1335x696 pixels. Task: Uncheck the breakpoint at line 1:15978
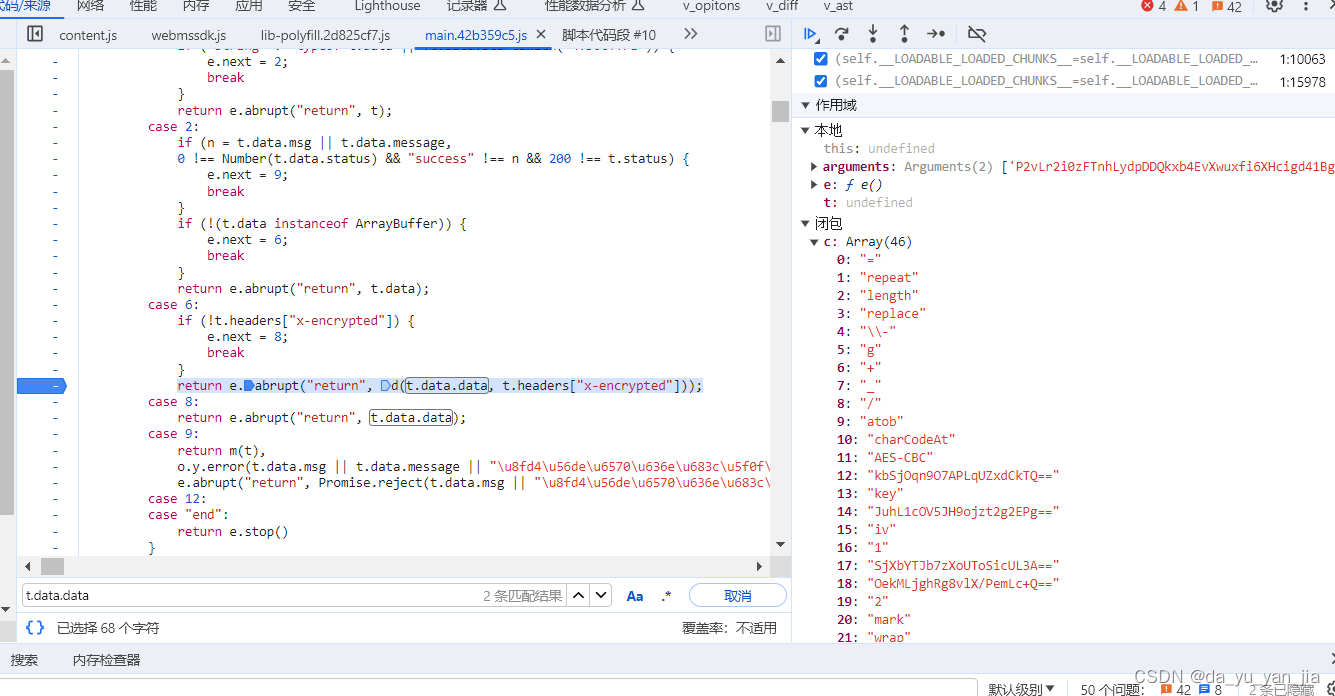coord(820,80)
